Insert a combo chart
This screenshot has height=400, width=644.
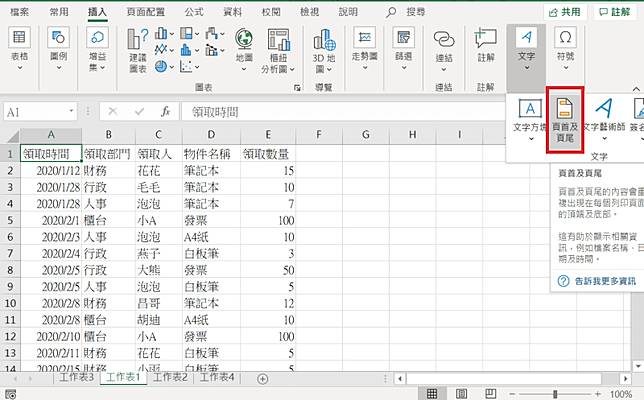pos(212,50)
